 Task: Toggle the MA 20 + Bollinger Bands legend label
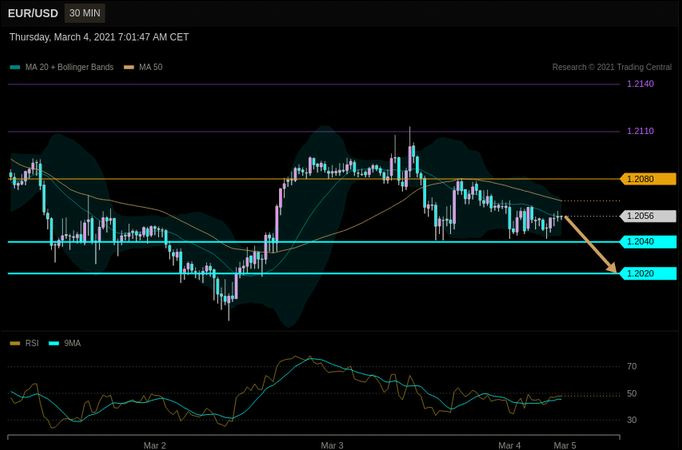point(69,67)
